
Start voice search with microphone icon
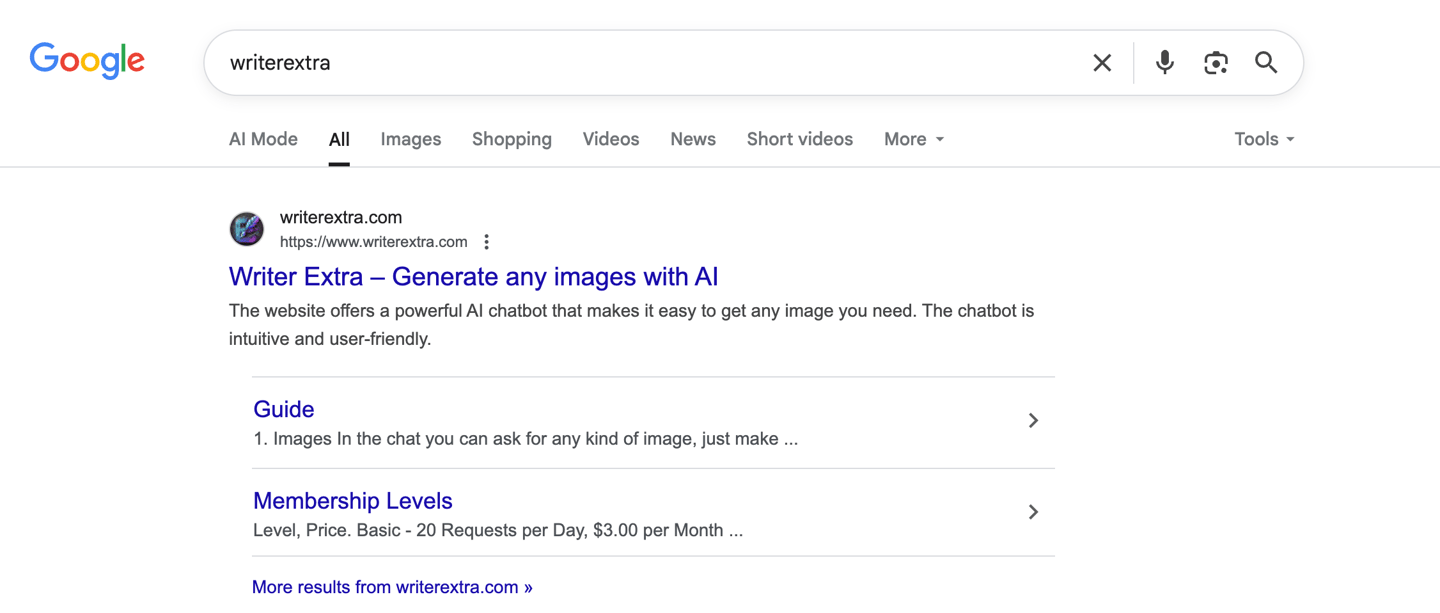(x=1164, y=62)
